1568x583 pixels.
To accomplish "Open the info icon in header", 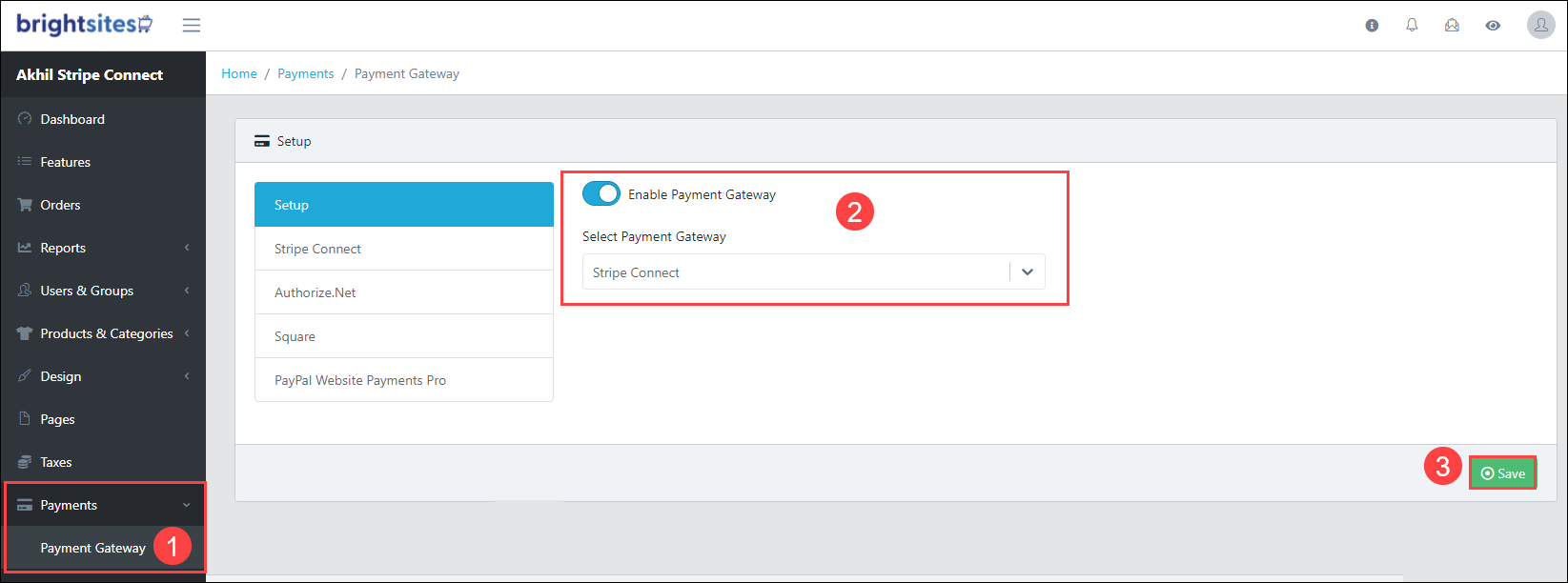I will point(1372,26).
